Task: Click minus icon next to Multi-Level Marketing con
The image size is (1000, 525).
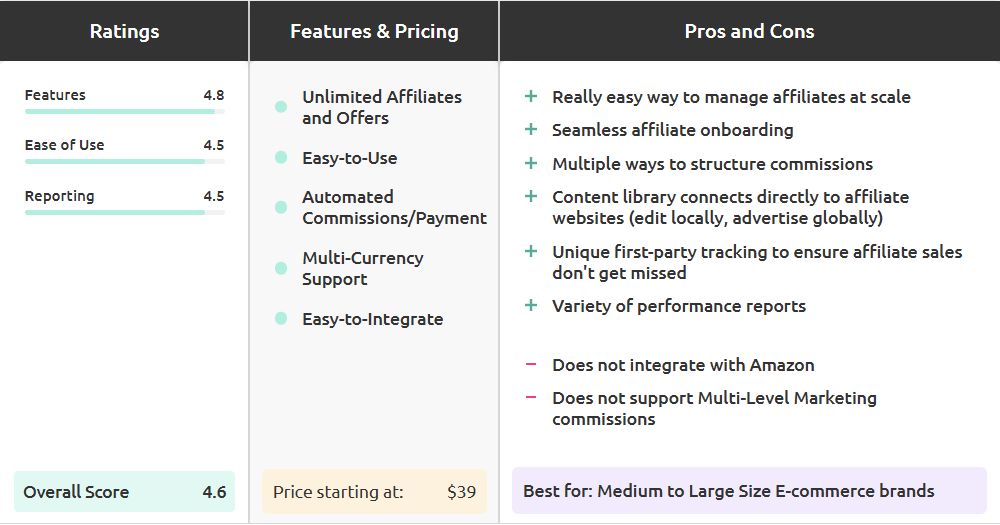Action: point(531,398)
